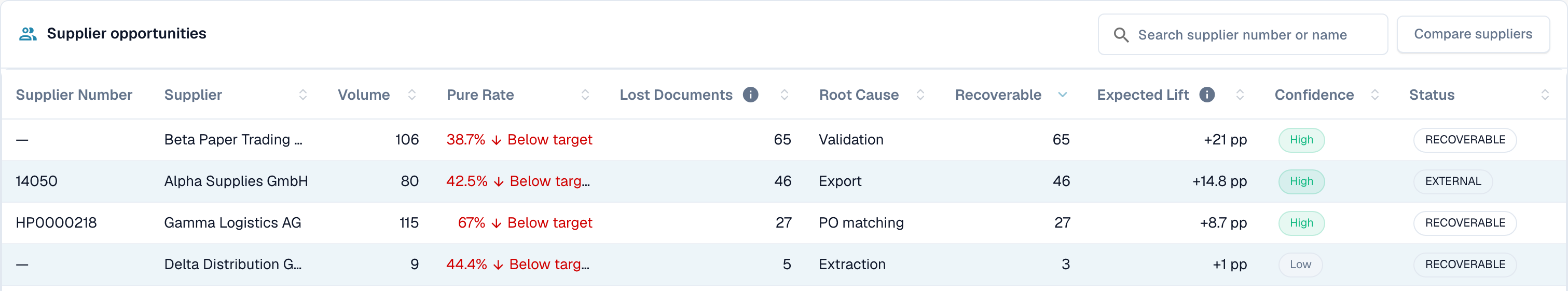Open the Expected Lift info icon
The image size is (1568, 291).
[1207, 95]
